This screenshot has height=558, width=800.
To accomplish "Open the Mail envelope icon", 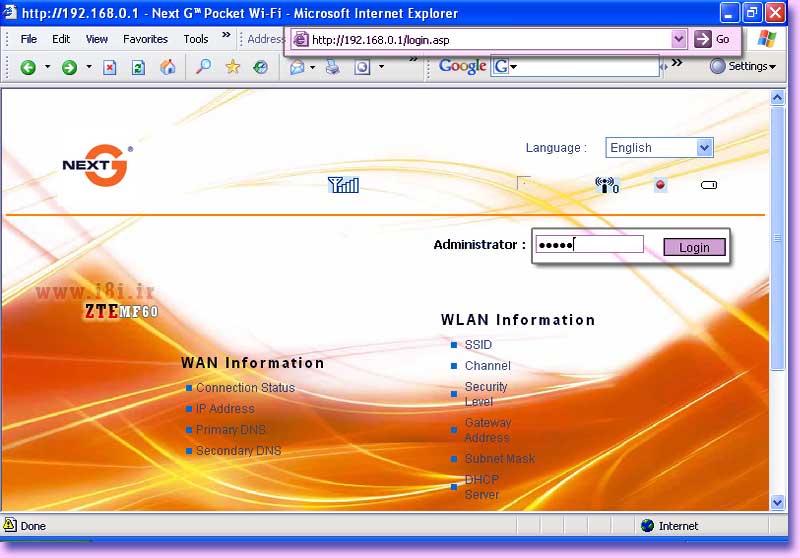I will tap(297, 67).
